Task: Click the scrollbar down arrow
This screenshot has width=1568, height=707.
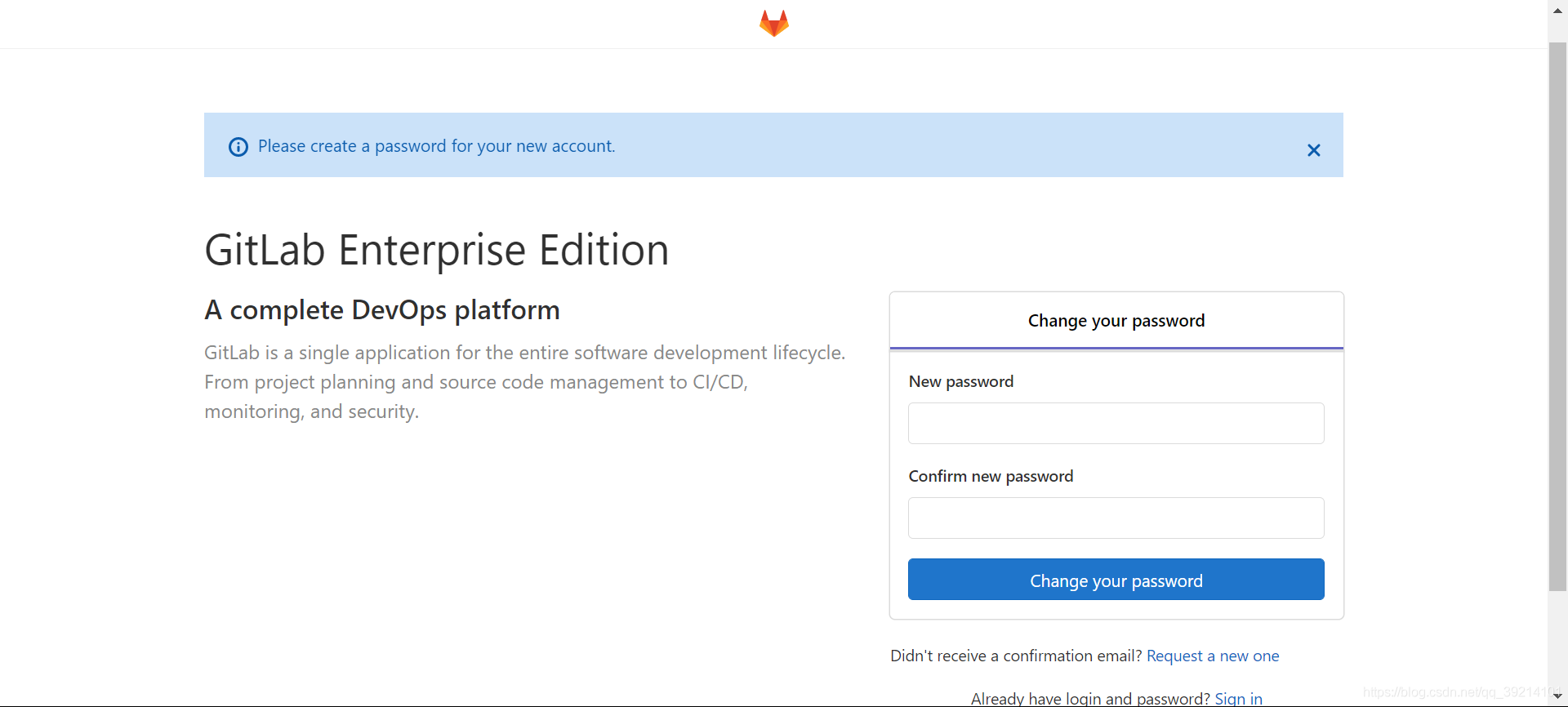Action: (x=1557, y=696)
